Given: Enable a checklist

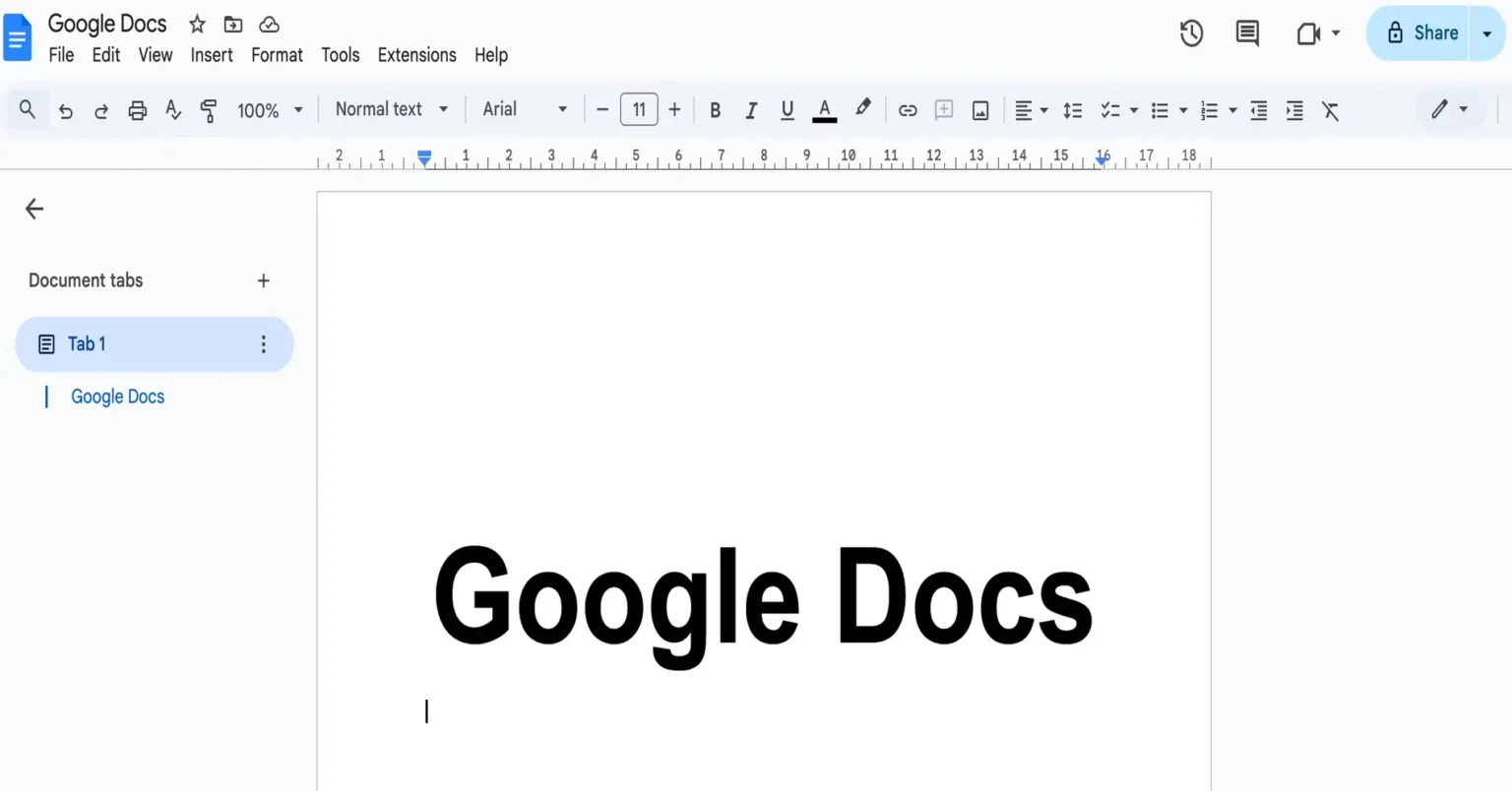Looking at the screenshot, I should click(1111, 110).
